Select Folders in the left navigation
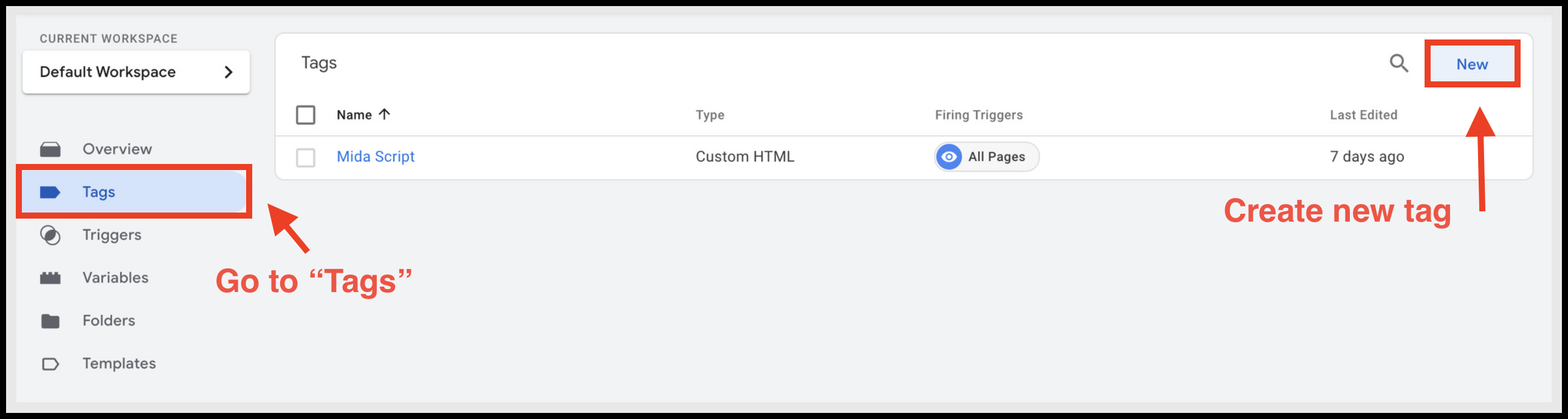The height and width of the screenshot is (419, 1568). click(x=109, y=321)
